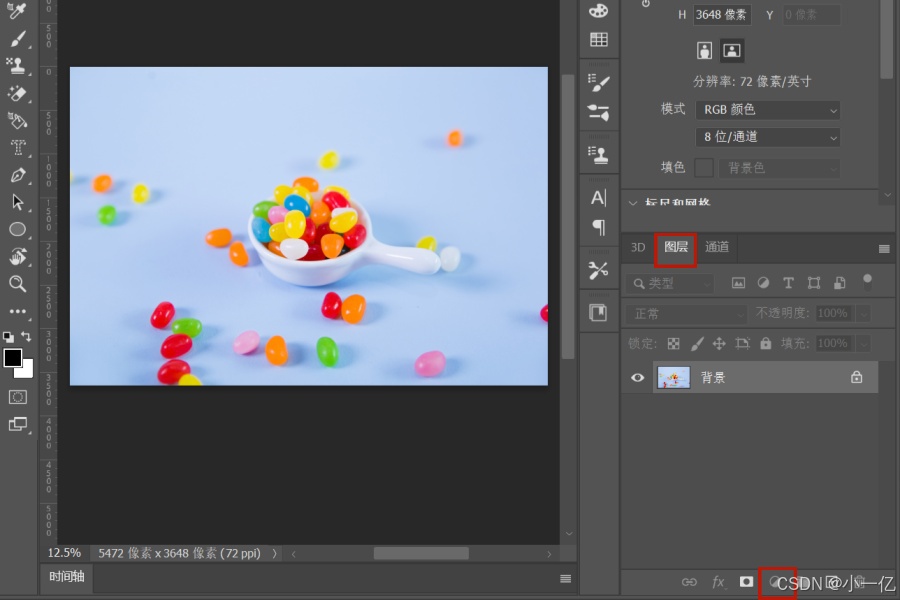
Task: Open the Swatches grid panel
Action: point(599,39)
